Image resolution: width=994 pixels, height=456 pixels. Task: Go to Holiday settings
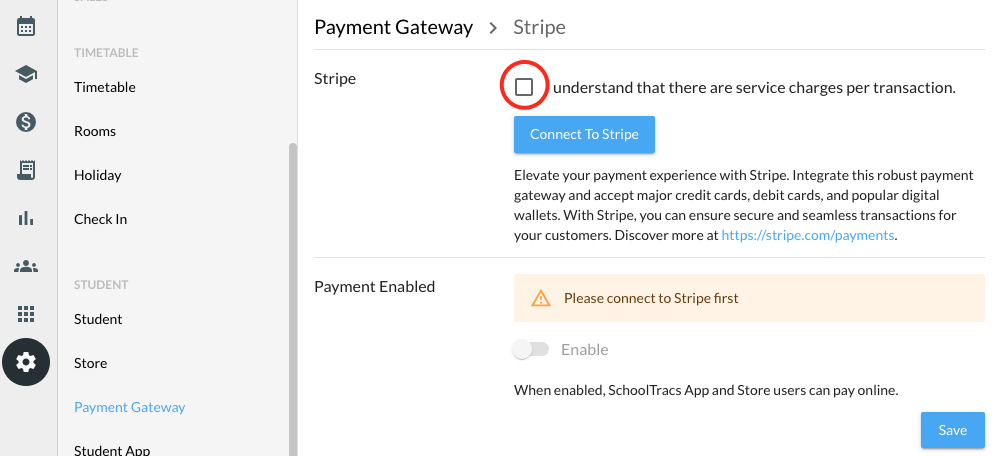point(98,175)
